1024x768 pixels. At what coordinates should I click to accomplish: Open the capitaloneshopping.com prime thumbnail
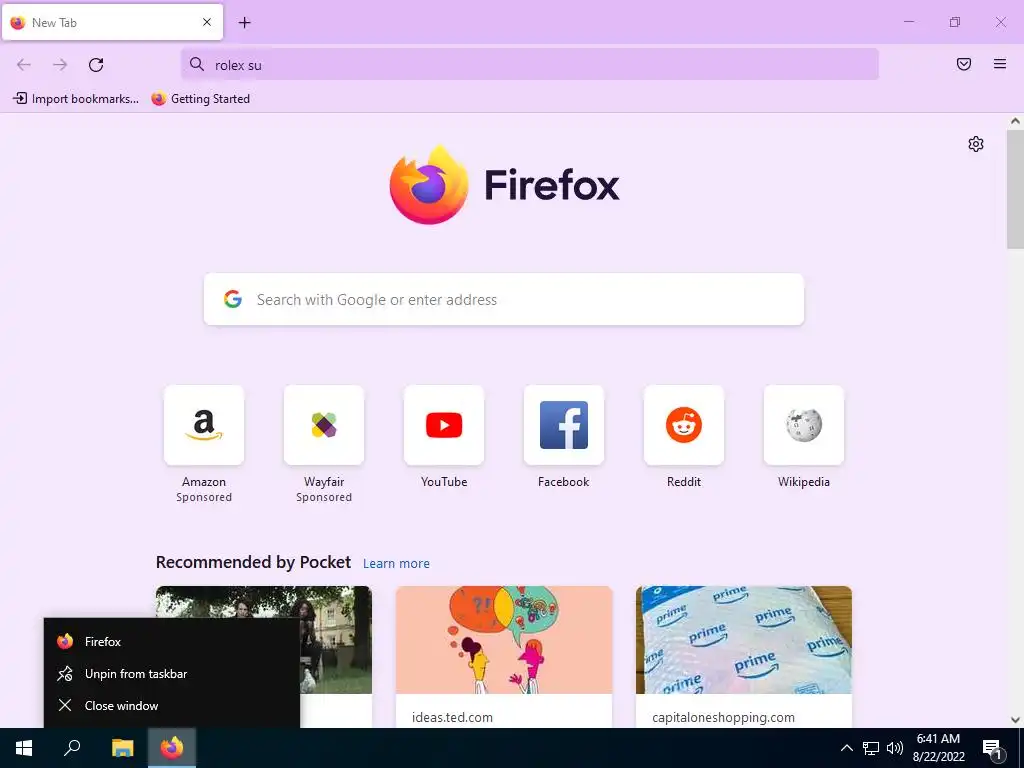[744, 640]
